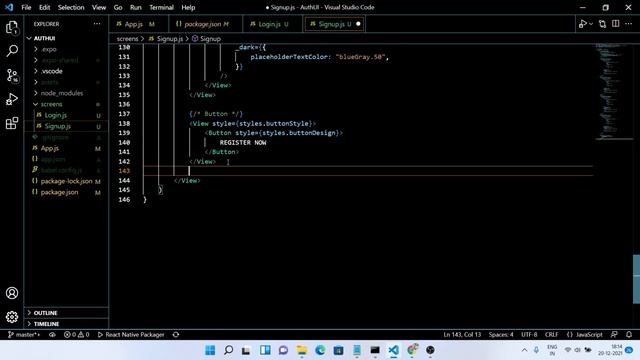Publish changes with the cloud icon
This screenshot has height=360, width=640.
[x=52, y=335]
